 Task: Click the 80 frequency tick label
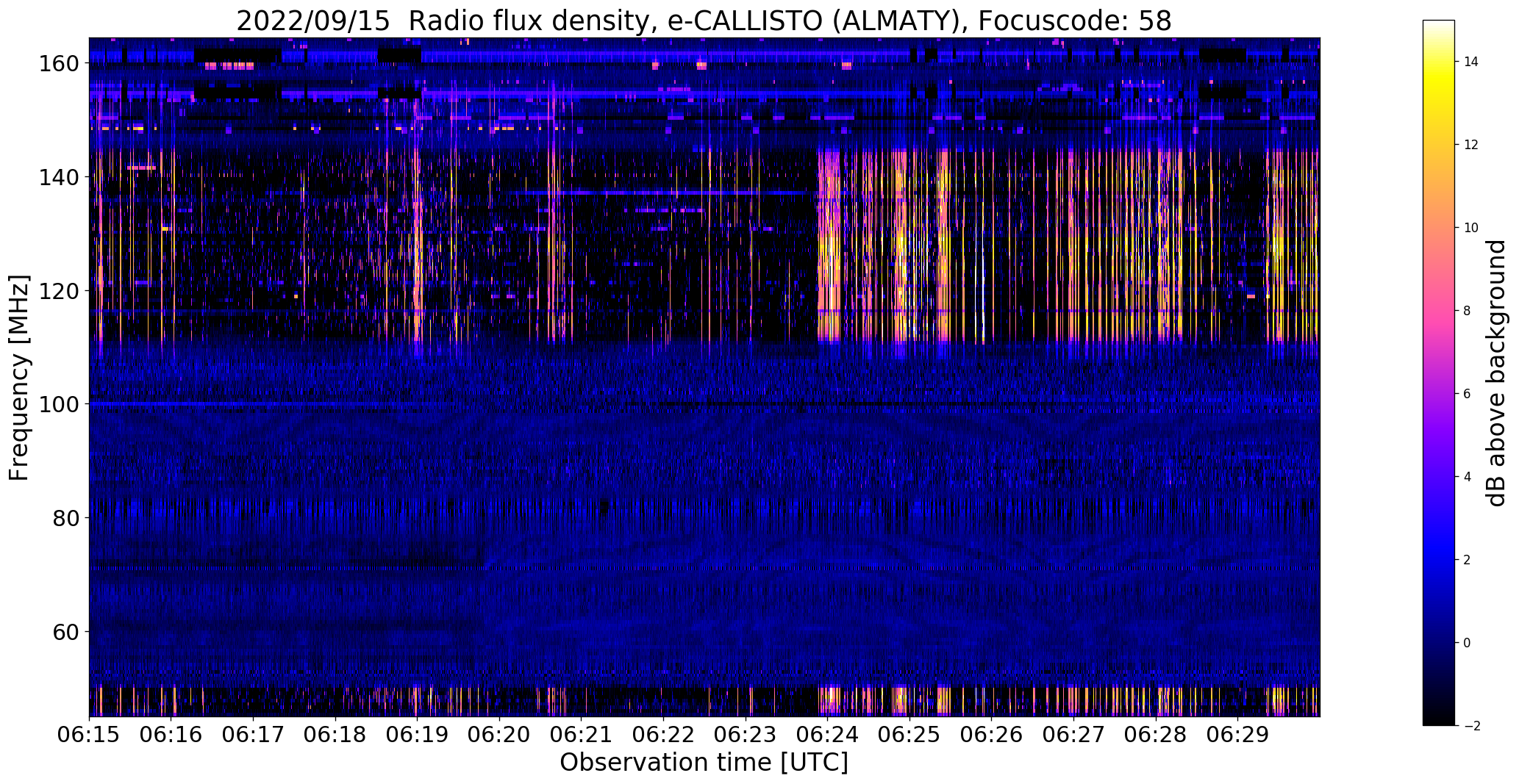[x=65, y=517]
